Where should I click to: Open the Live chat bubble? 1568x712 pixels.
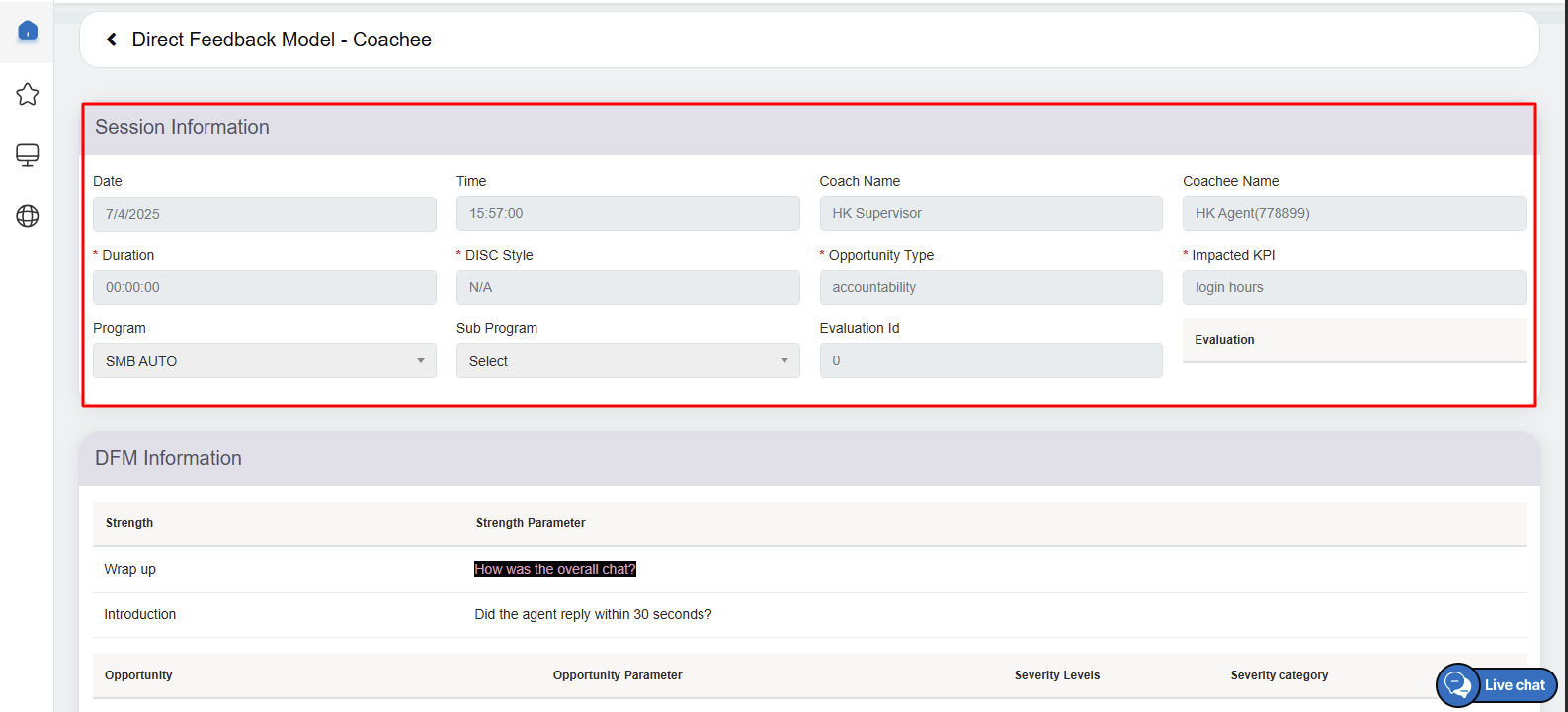click(1497, 685)
